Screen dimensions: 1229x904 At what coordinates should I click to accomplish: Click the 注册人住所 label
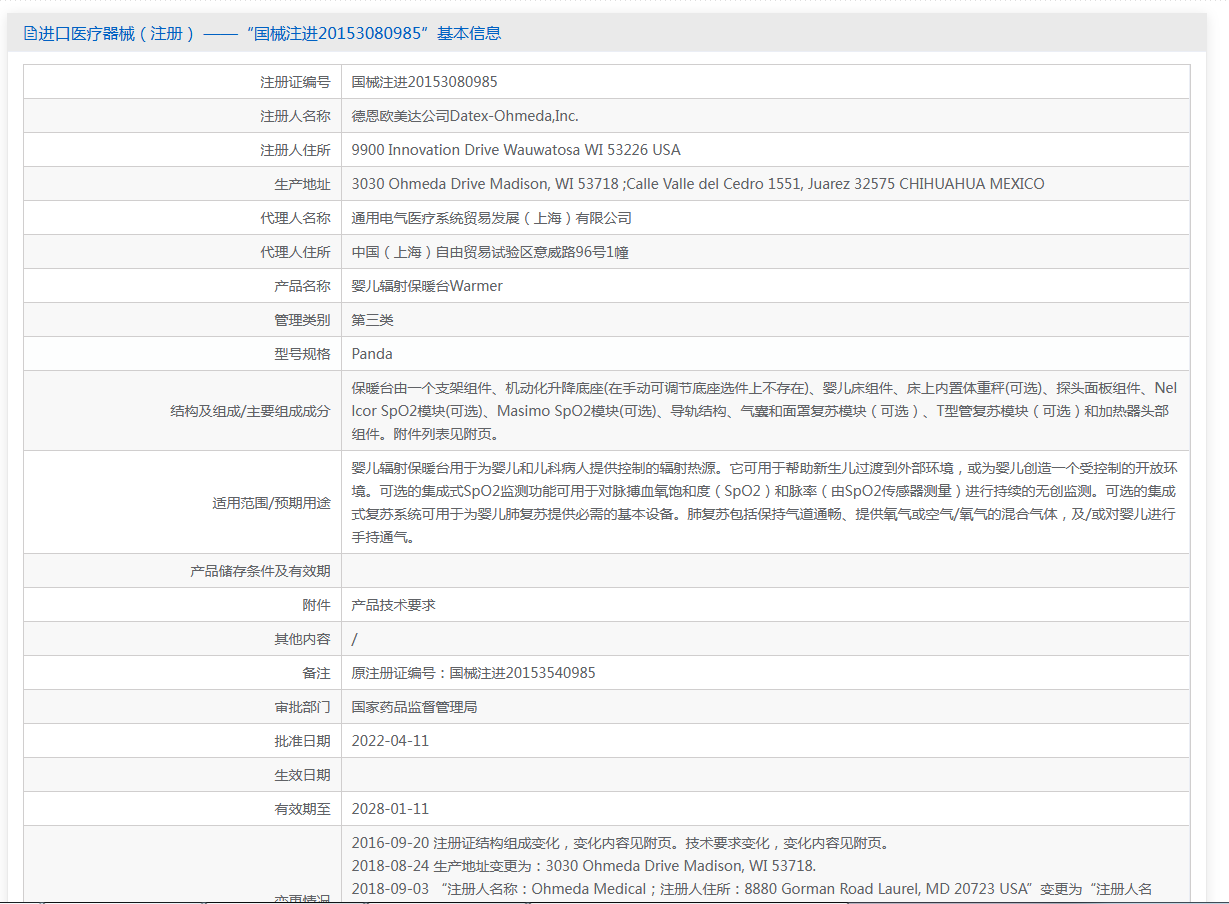coord(295,150)
